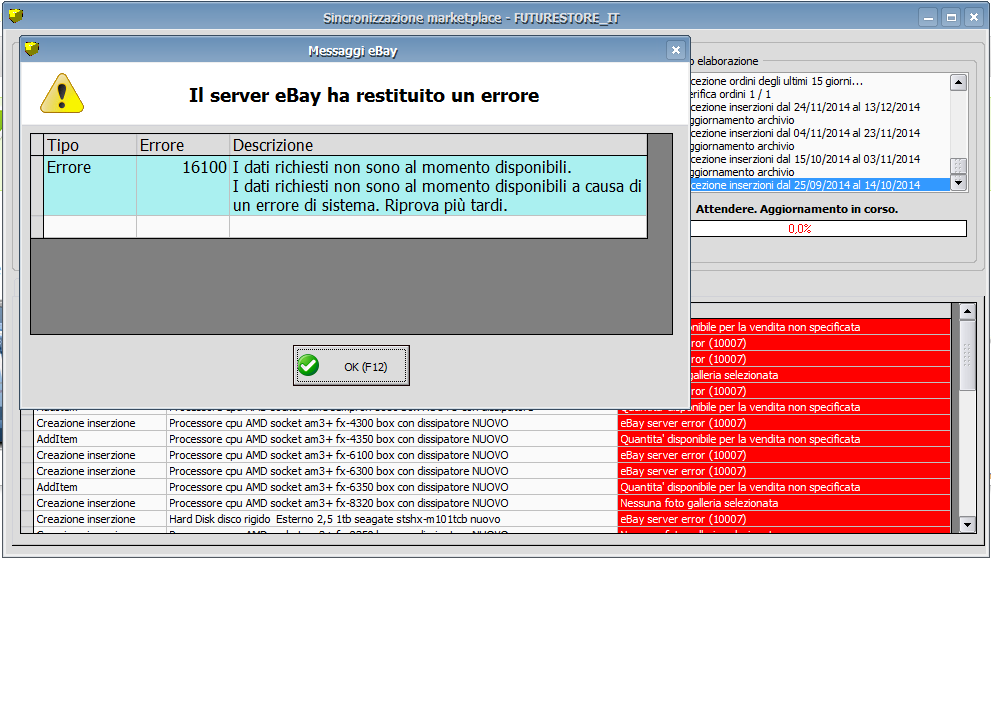Select product 'fx-6350 box con dissipatore NUOVO'

click(x=392, y=487)
